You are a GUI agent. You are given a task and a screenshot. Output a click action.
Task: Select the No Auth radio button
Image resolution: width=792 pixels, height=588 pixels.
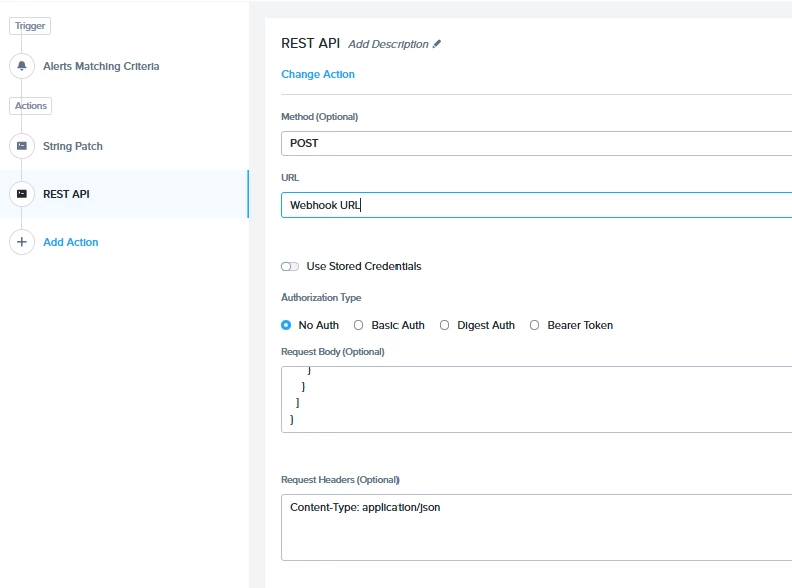[286, 325]
